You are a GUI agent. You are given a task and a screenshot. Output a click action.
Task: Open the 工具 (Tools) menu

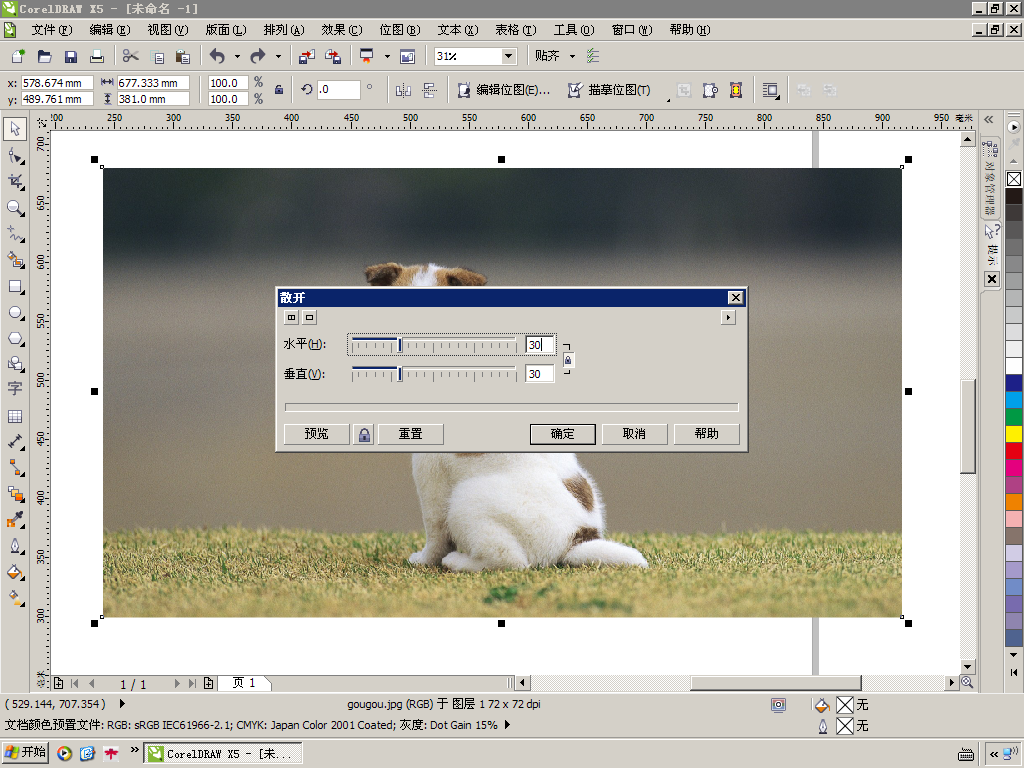point(574,30)
